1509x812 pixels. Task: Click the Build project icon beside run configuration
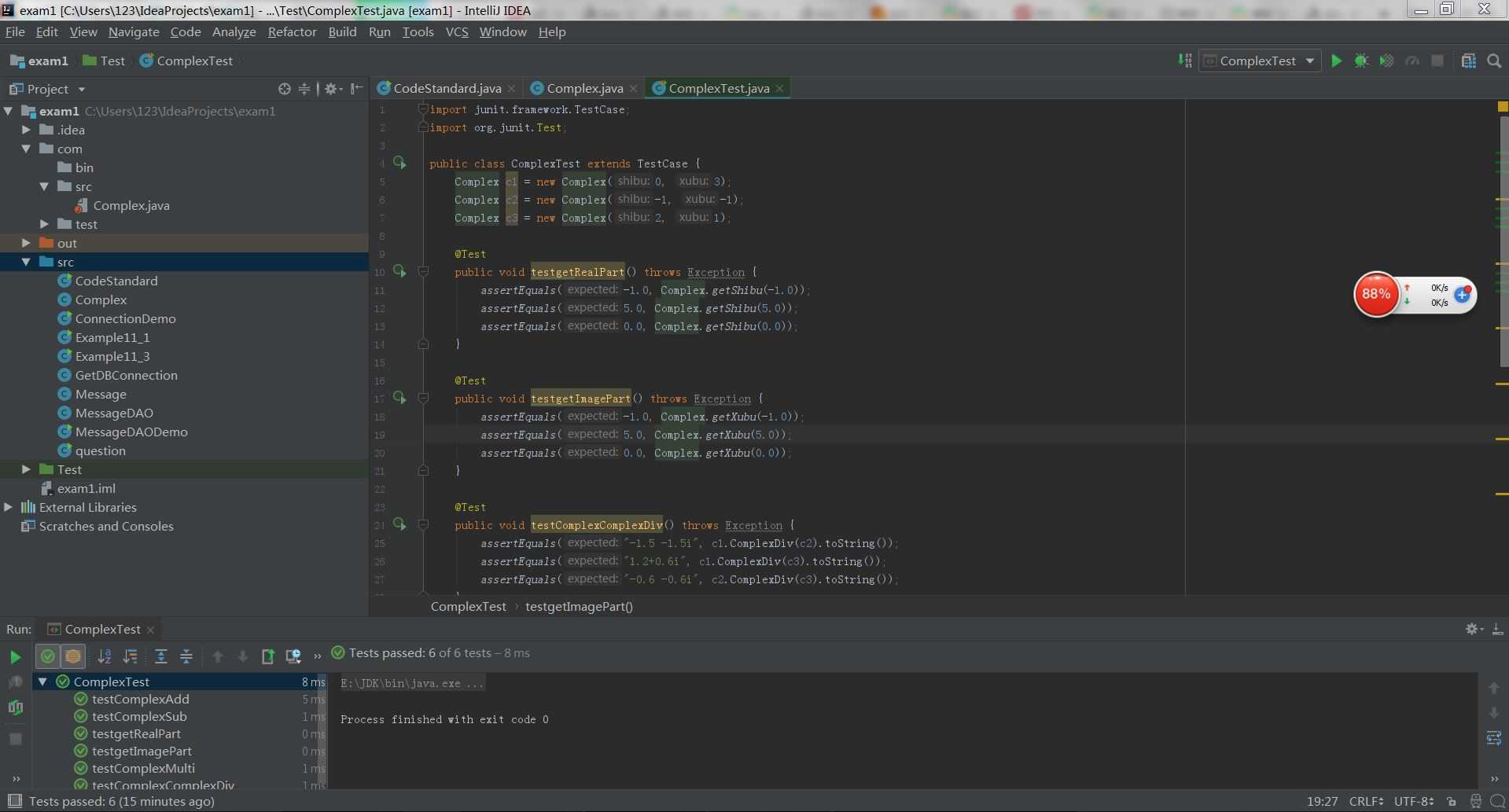coord(1185,61)
